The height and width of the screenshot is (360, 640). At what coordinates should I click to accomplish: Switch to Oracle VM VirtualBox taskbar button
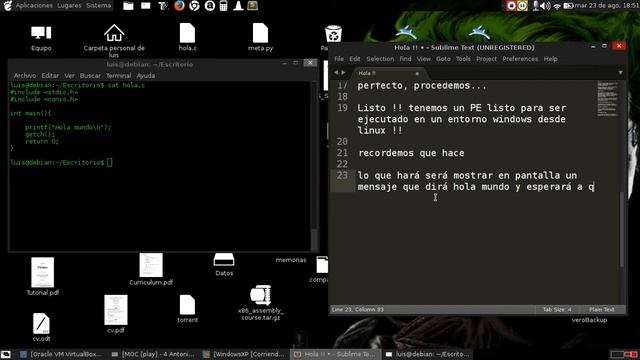(62, 354)
